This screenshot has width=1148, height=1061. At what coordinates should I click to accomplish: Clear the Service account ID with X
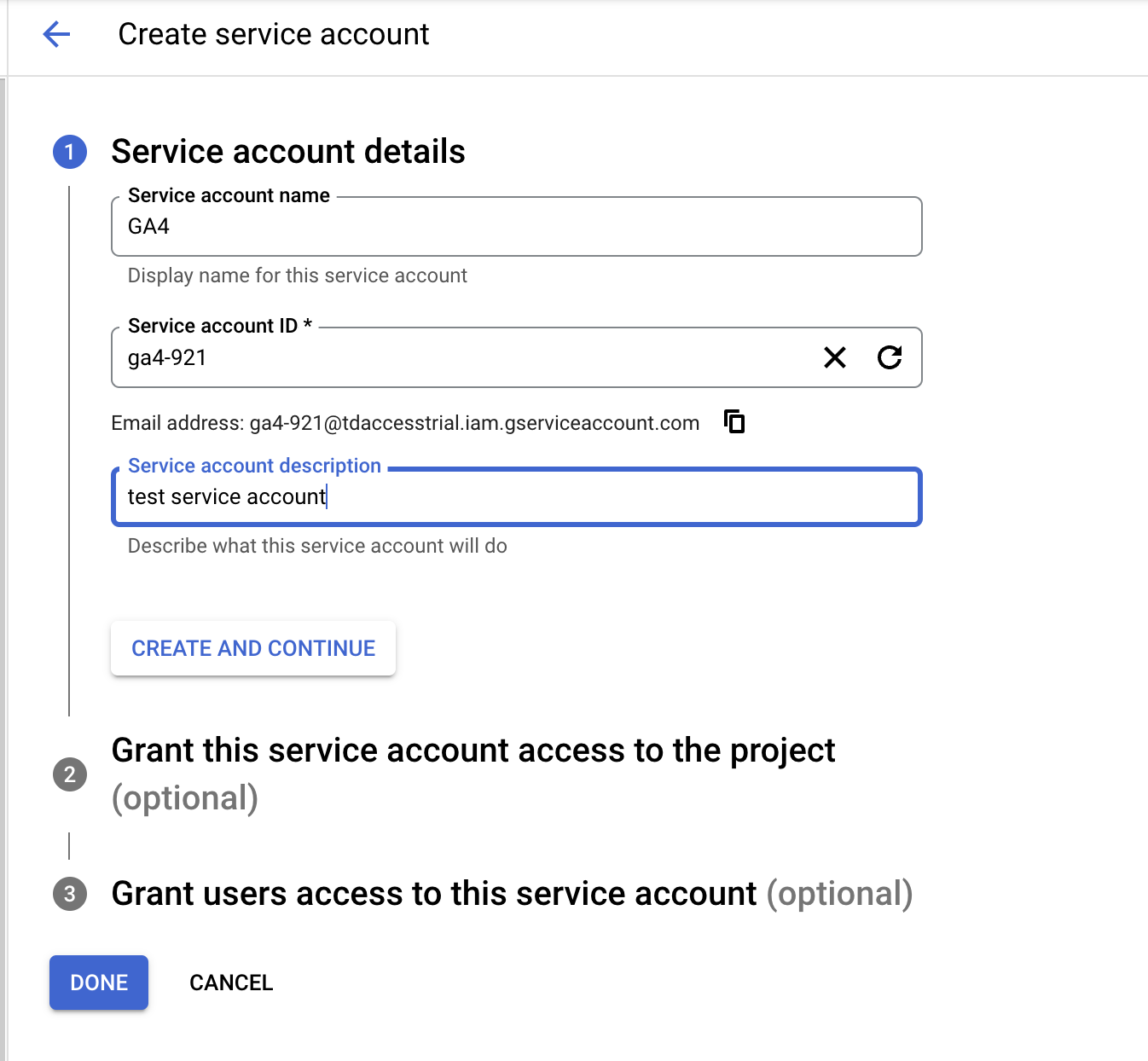coord(835,357)
